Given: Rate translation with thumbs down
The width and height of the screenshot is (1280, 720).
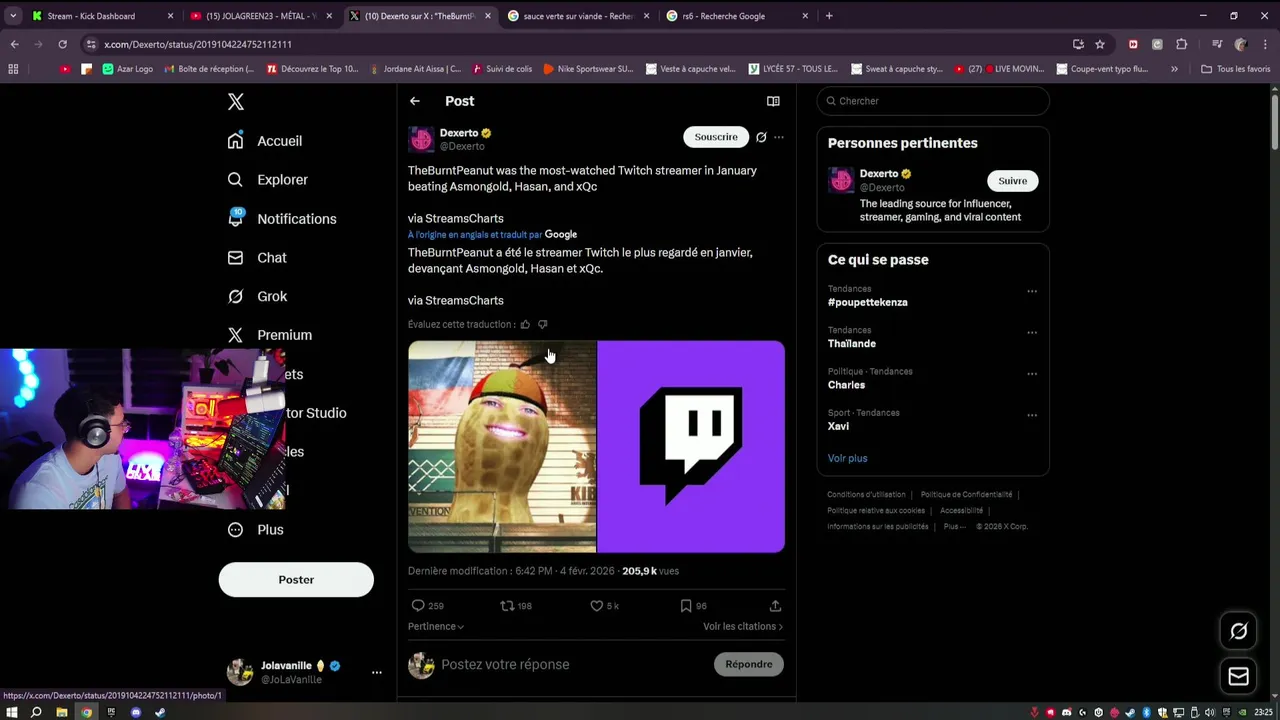Looking at the screenshot, I should click(543, 324).
